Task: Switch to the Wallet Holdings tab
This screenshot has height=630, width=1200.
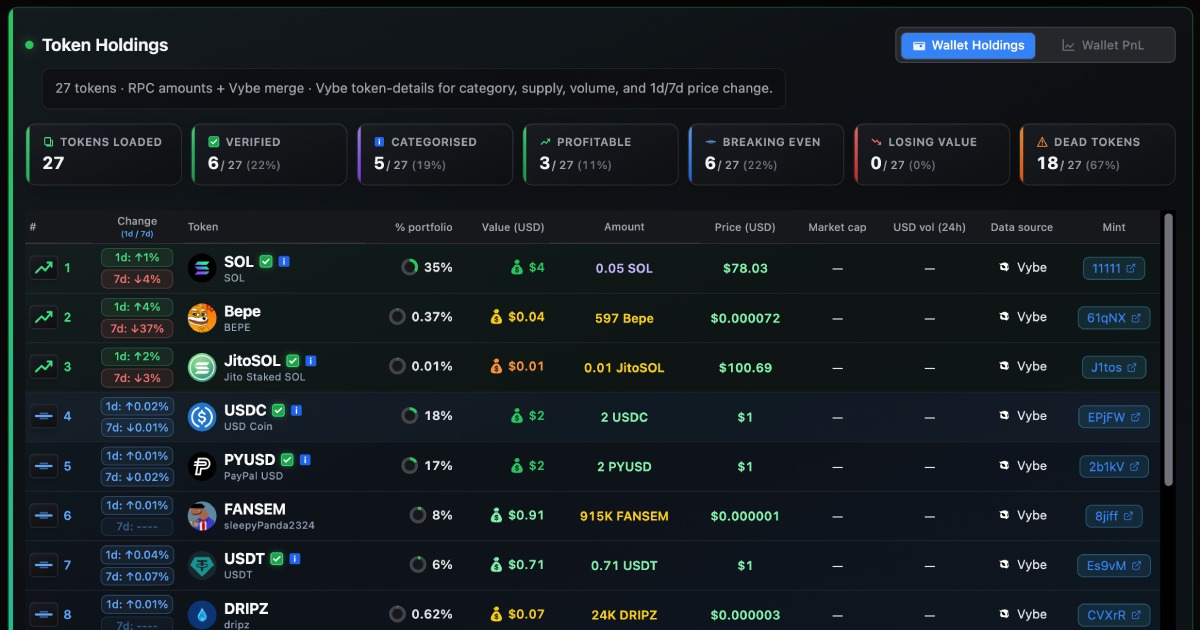Action: tap(968, 45)
